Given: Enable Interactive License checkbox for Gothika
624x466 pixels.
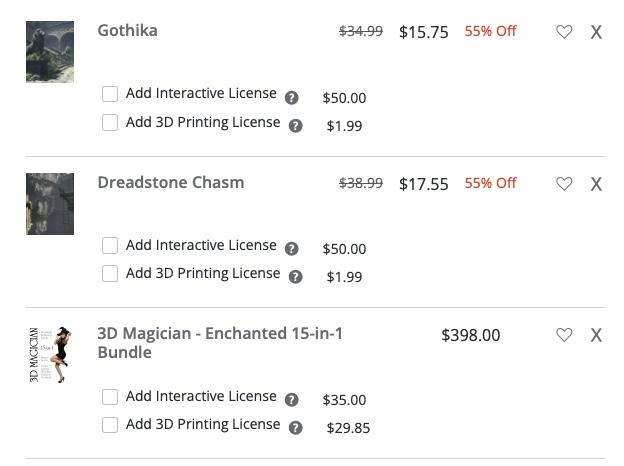Looking at the screenshot, I should [110, 94].
